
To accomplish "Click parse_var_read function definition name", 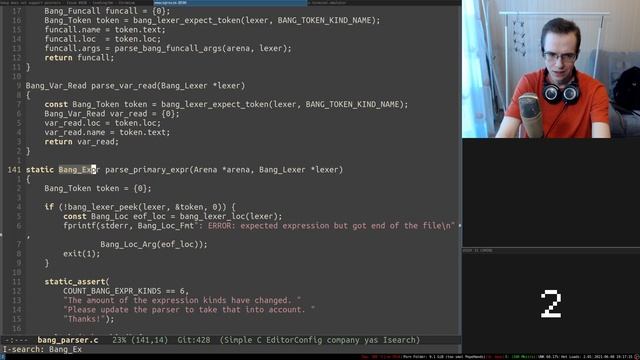I will tap(124, 86).
